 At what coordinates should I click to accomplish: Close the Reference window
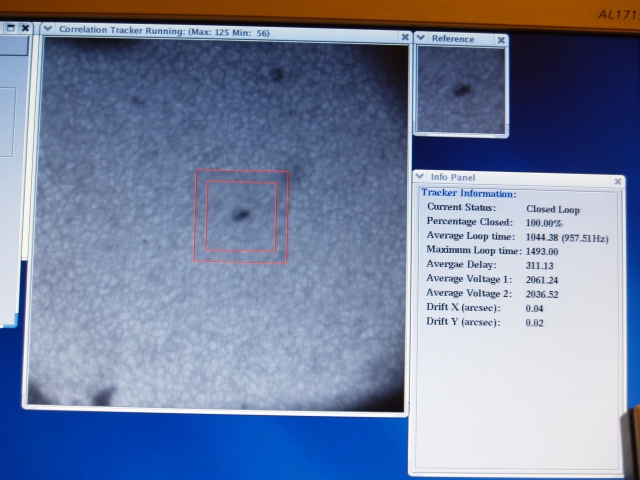pyautogui.click(x=501, y=40)
